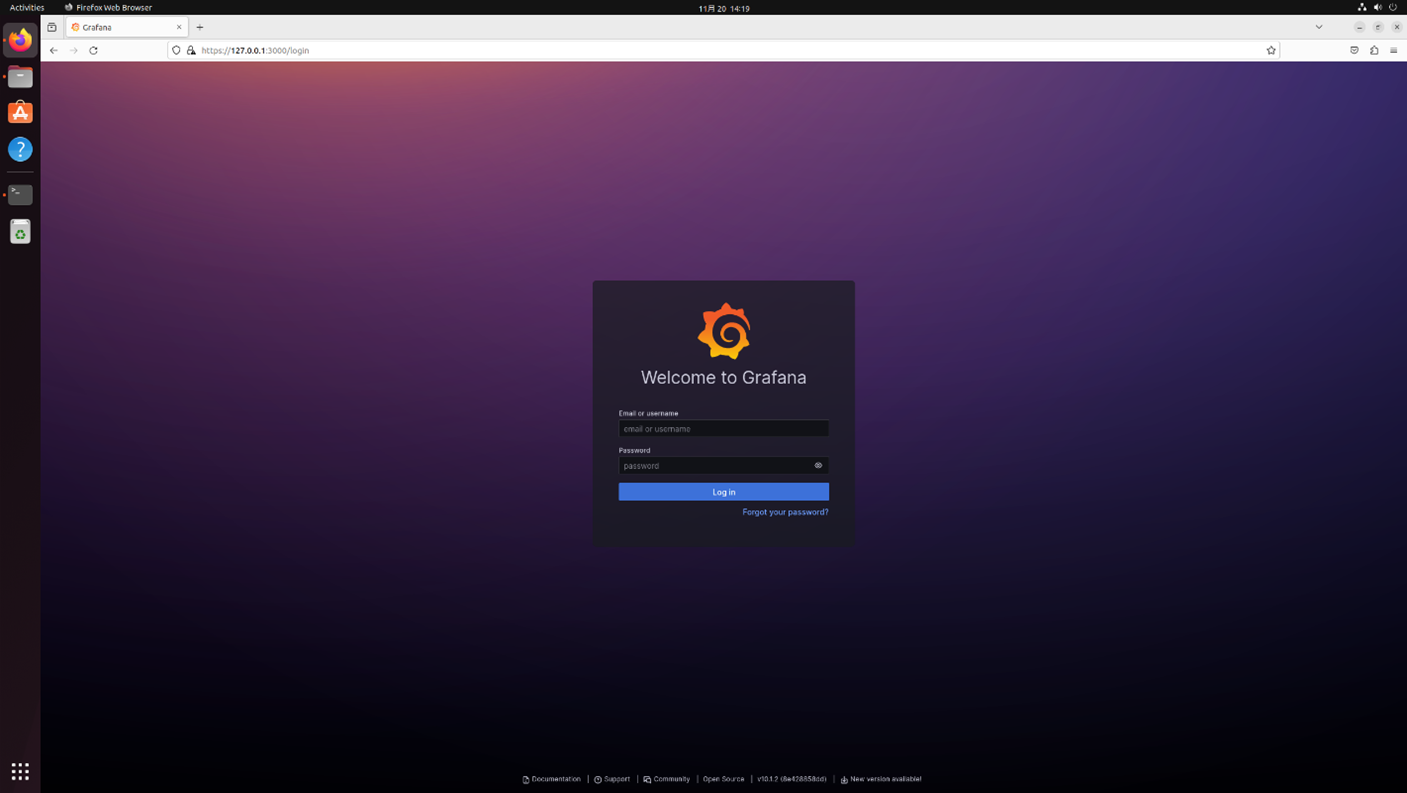Open a new tab with plus button
This screenshot has width=1407, height=793.
click(200, 27)
